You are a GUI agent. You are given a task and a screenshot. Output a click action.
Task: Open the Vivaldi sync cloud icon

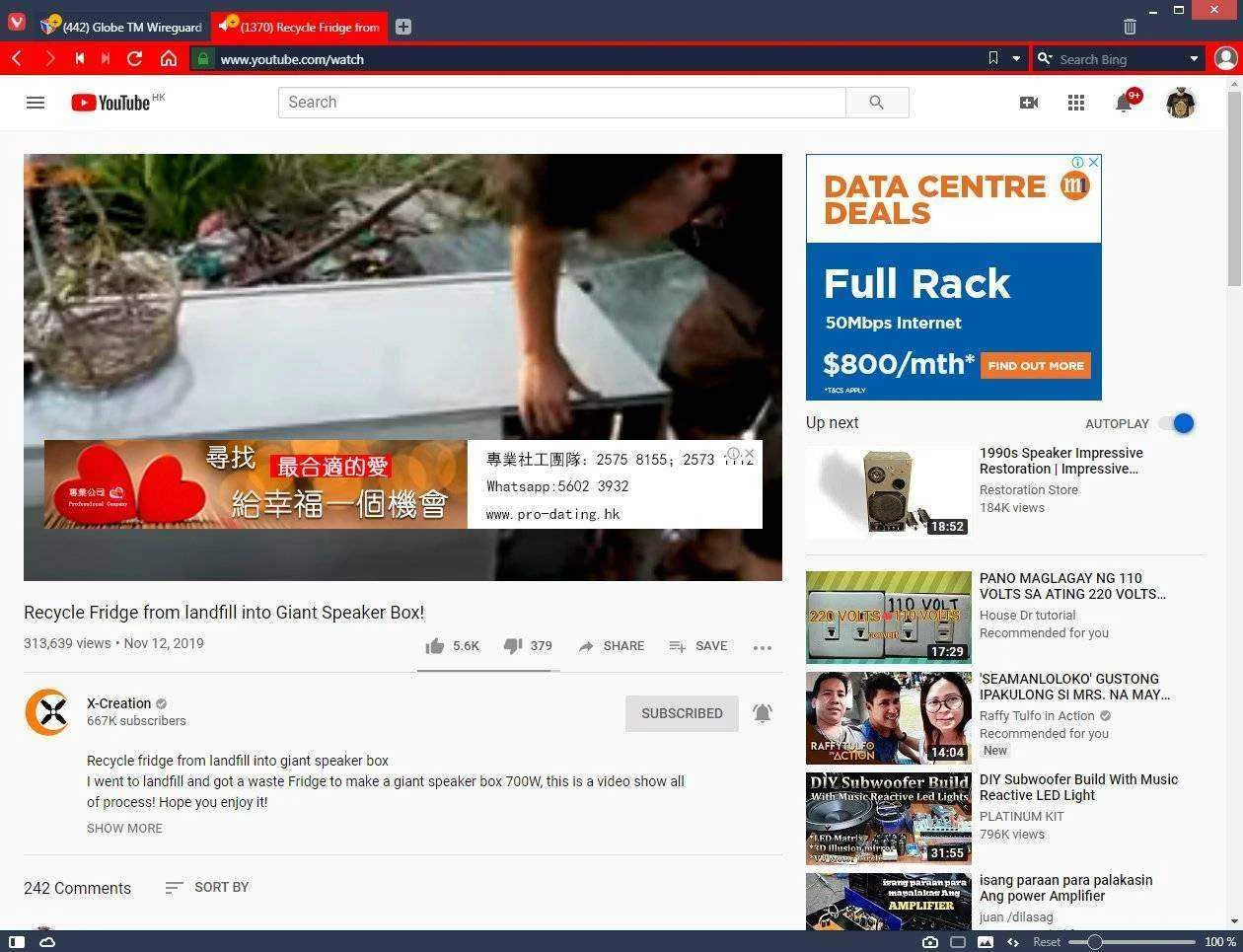(46, 942)
